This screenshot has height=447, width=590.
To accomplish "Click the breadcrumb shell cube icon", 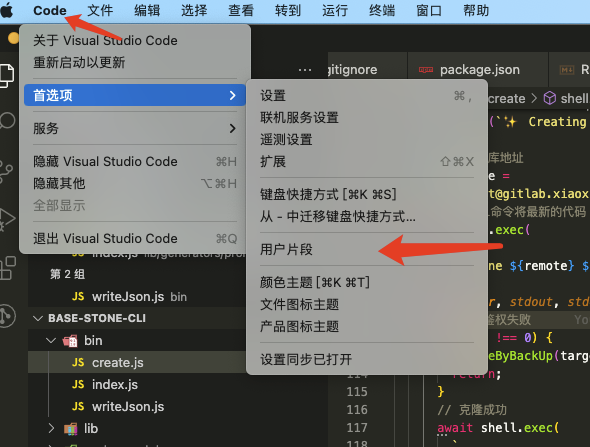I will pos(550,98).
